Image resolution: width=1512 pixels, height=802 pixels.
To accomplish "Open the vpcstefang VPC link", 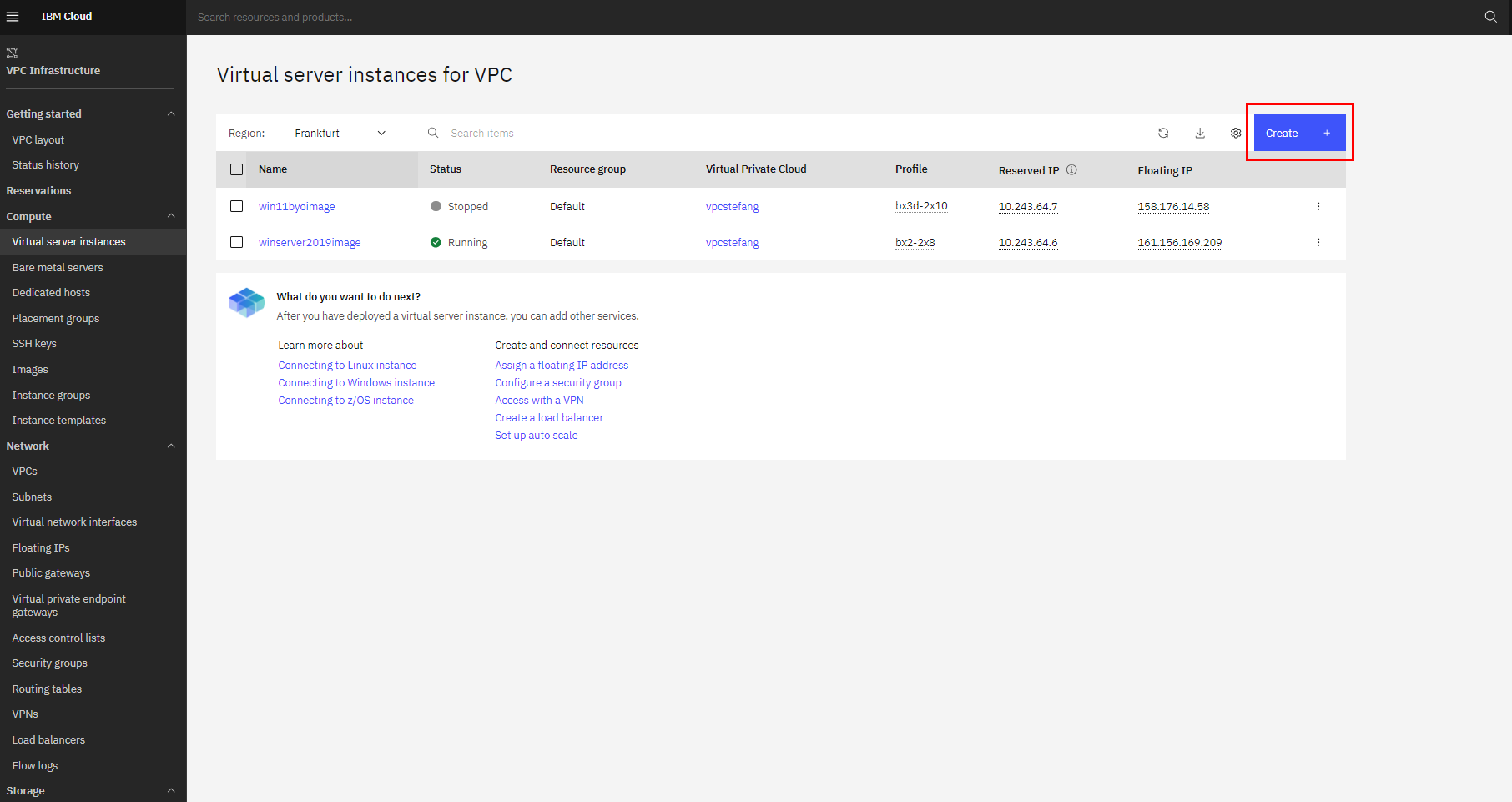I will pyautogui.click(x=732, y=206).
